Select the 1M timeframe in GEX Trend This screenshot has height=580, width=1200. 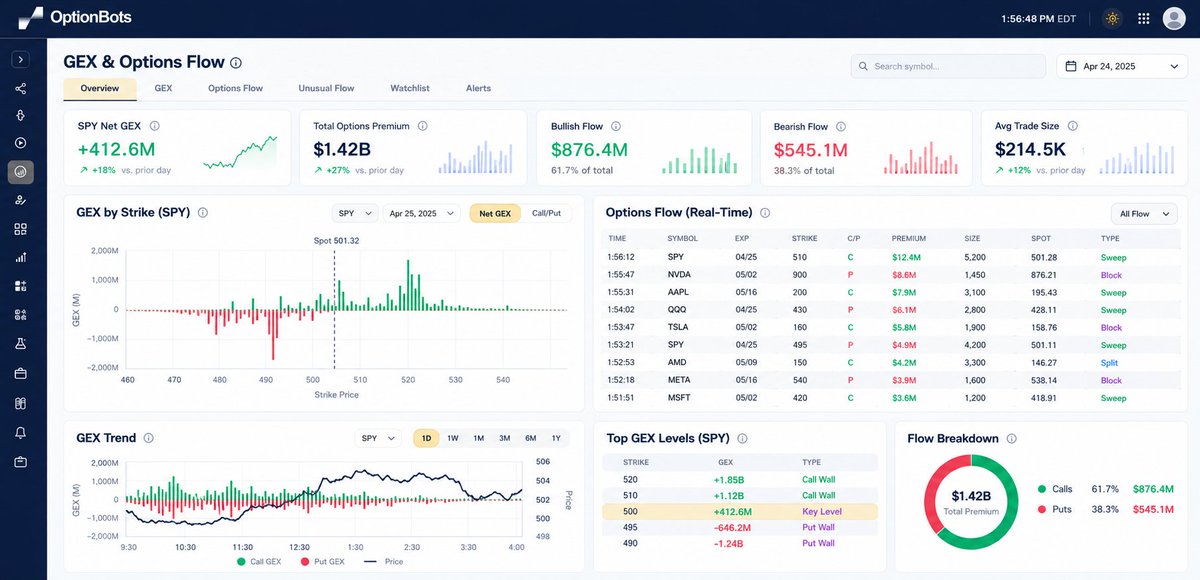(x=479, y=438)
